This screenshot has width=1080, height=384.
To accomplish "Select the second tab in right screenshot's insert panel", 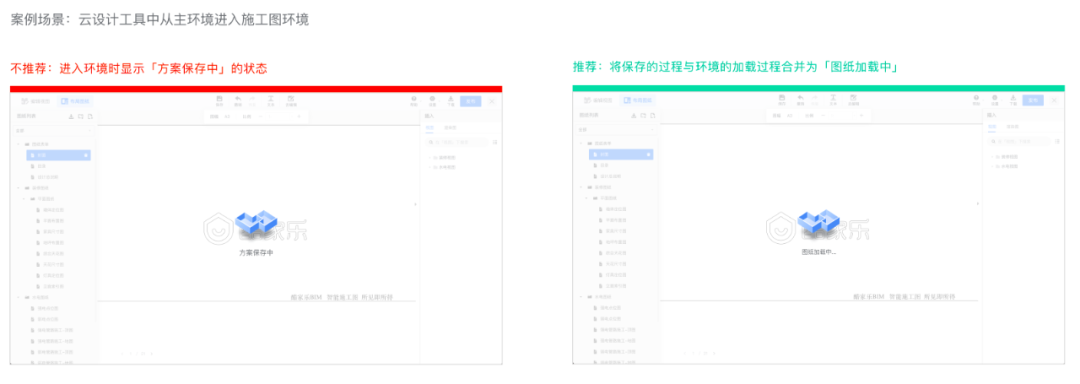I will coord(1012,128).
